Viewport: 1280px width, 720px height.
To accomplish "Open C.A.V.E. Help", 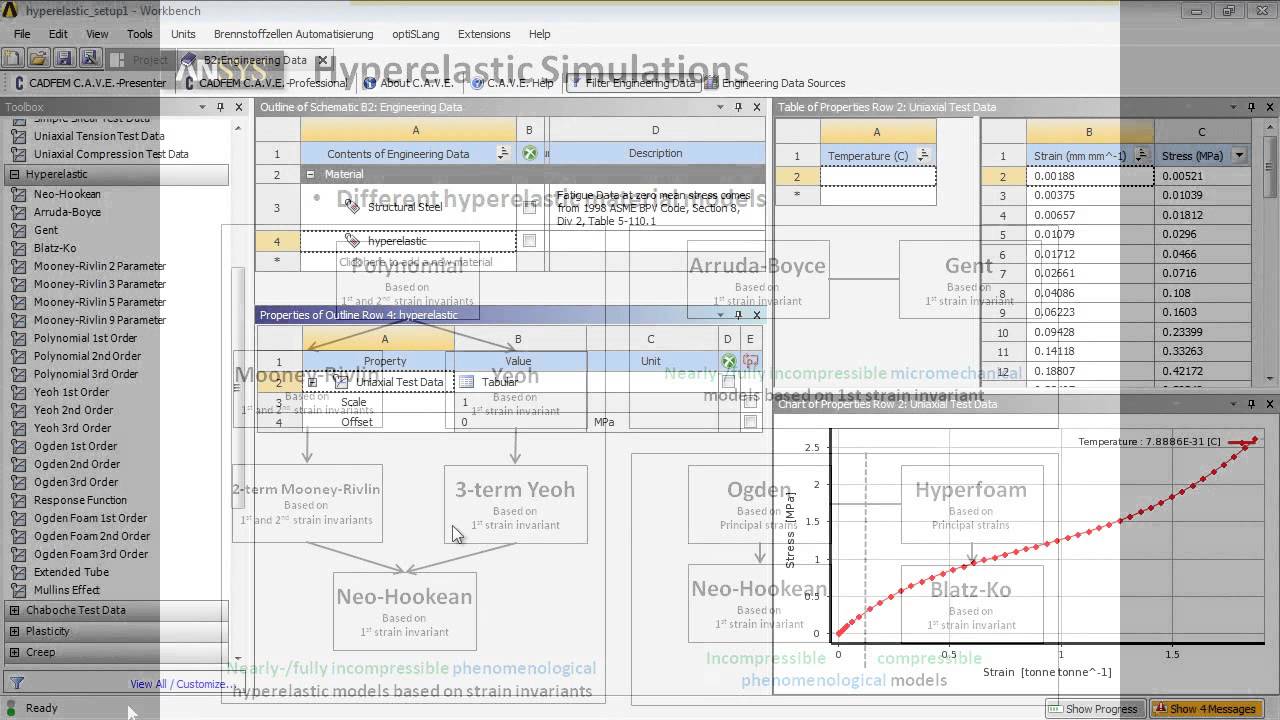I will point(512,83).
